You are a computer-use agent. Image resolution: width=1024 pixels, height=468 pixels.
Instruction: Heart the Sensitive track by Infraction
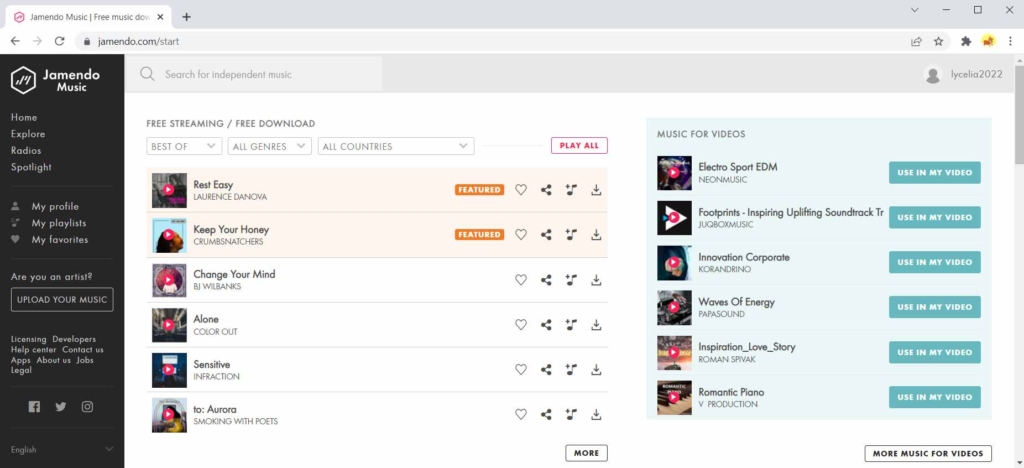520,369
